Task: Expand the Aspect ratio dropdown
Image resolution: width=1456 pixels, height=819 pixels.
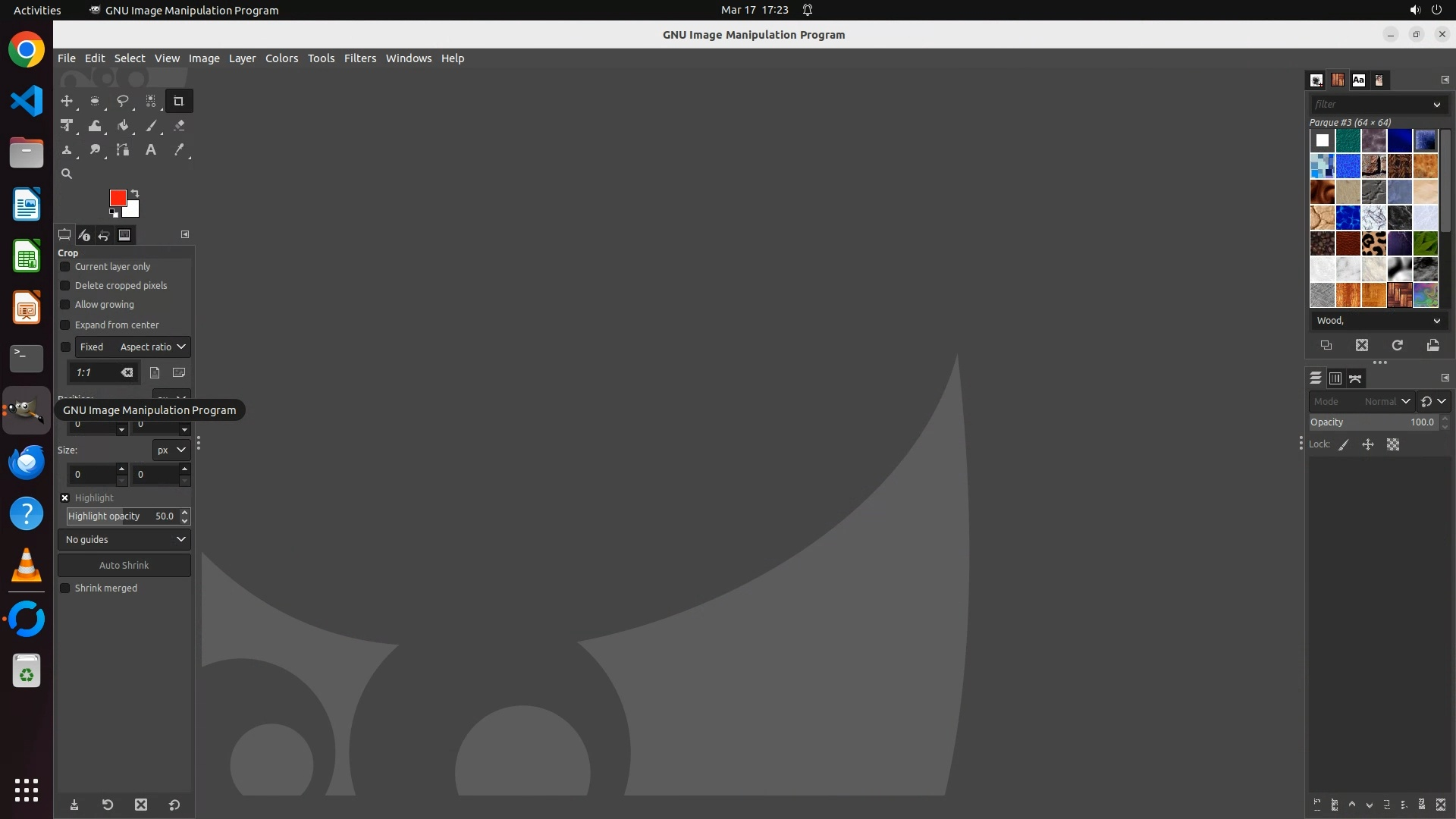Action: pyautogui.click(x=152, y=347)
